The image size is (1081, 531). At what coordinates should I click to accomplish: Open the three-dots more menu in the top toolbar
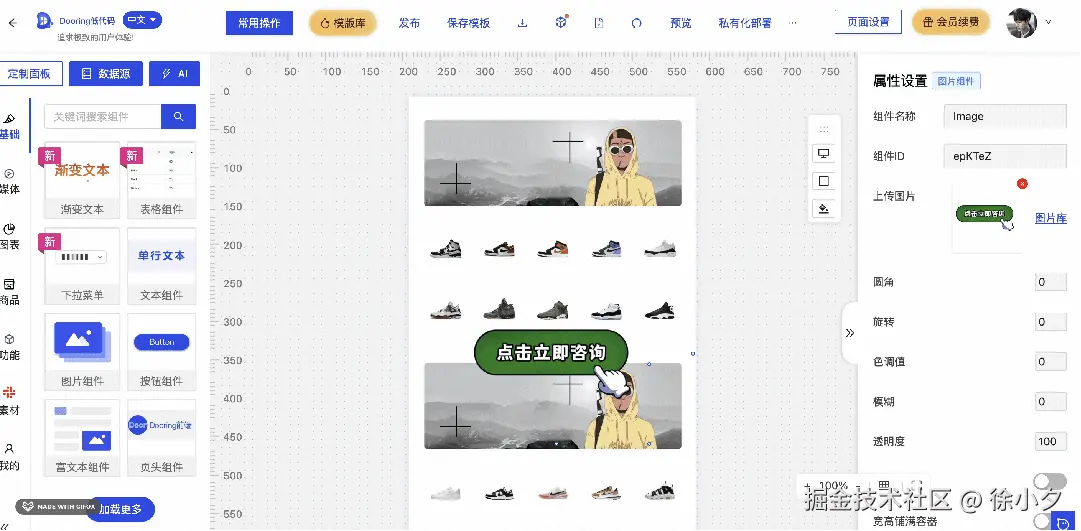click(792, 23)
